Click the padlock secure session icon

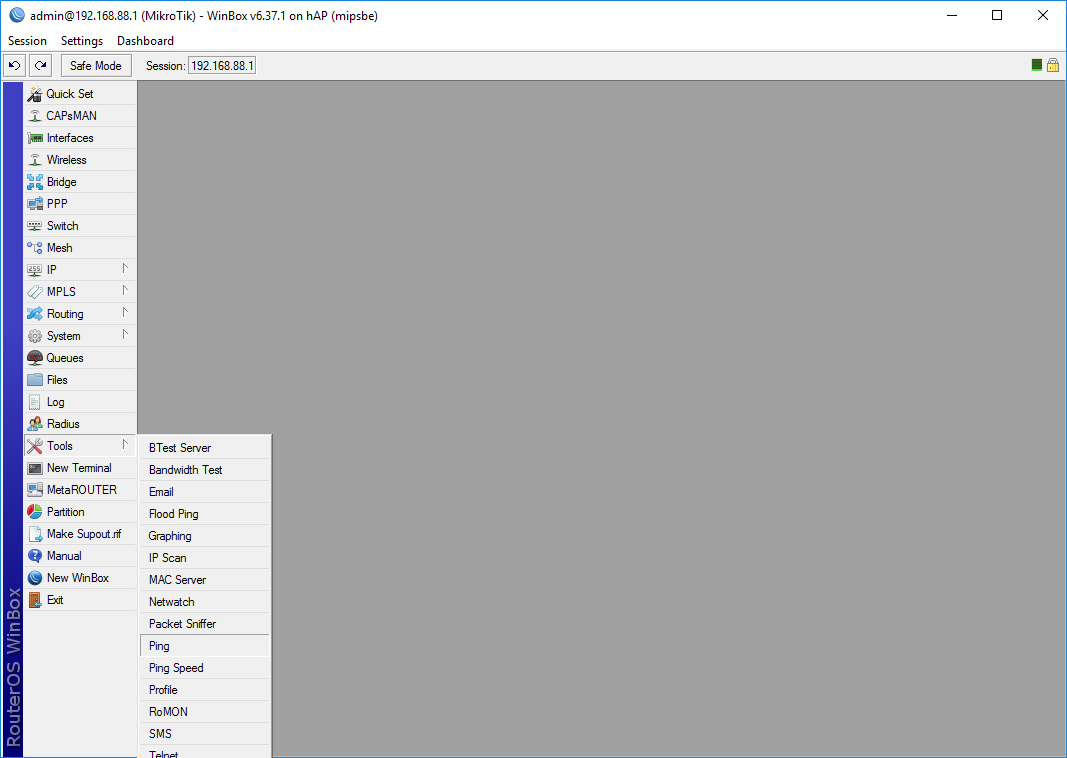click(x=1053, y=65)
